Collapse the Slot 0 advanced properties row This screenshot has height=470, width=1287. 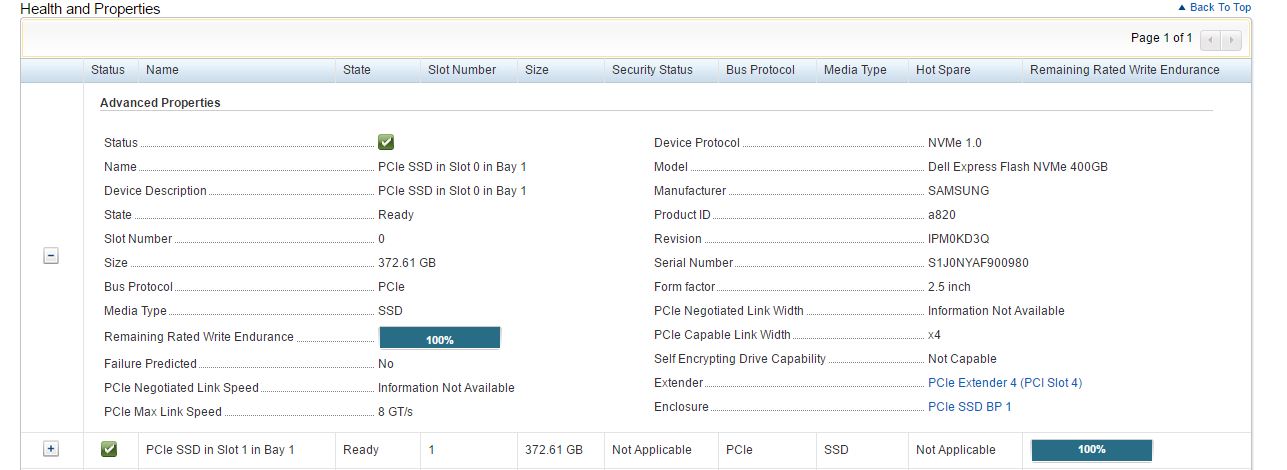[51, 256]
